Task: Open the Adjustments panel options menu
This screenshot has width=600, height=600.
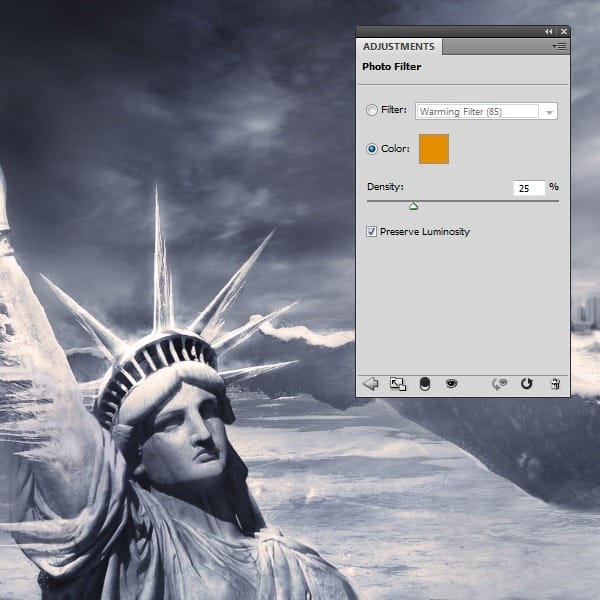Action: pos(559,47)
